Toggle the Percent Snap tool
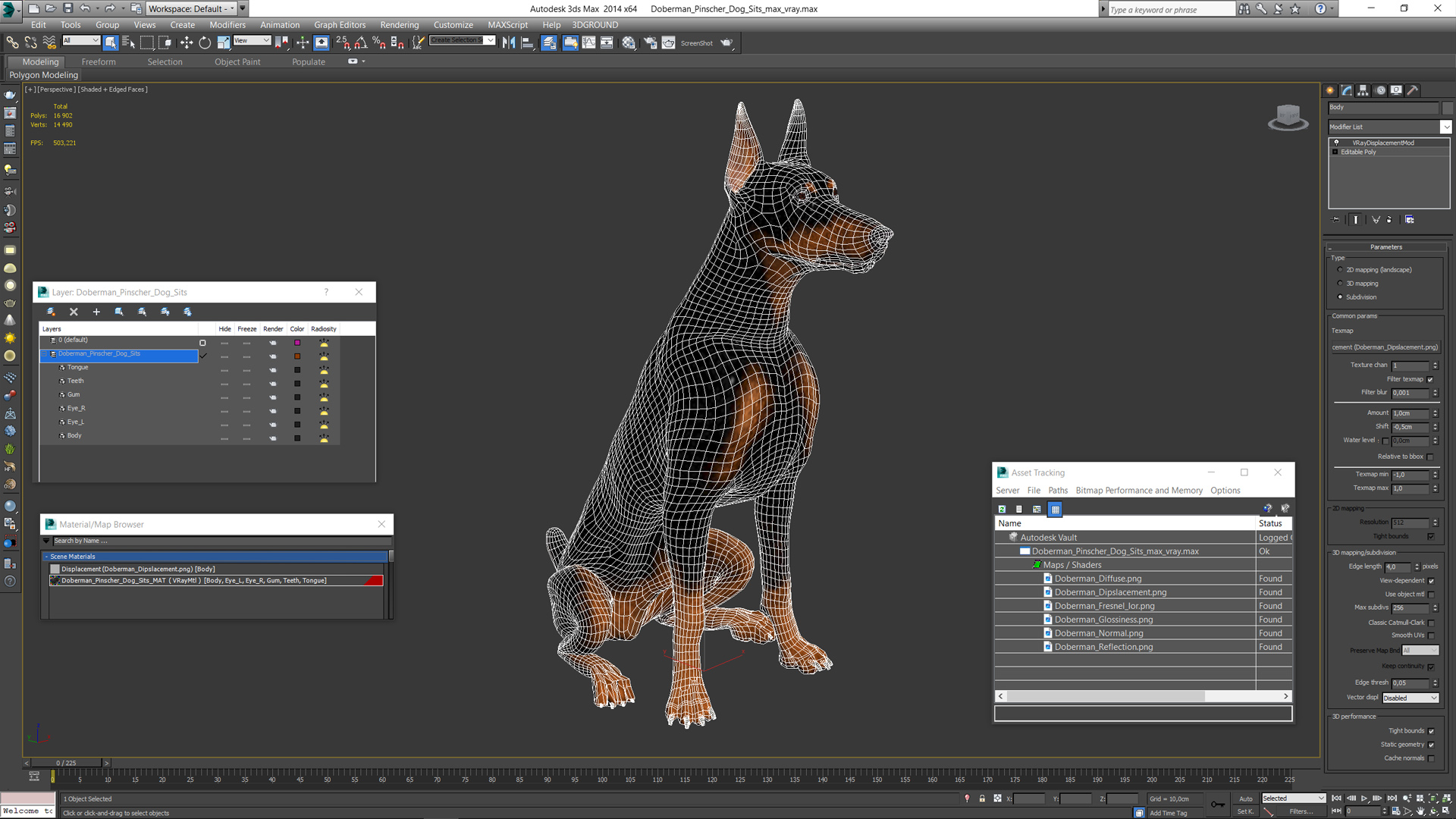The width and height of the screenshot is (1456, 819). (378, 42)
